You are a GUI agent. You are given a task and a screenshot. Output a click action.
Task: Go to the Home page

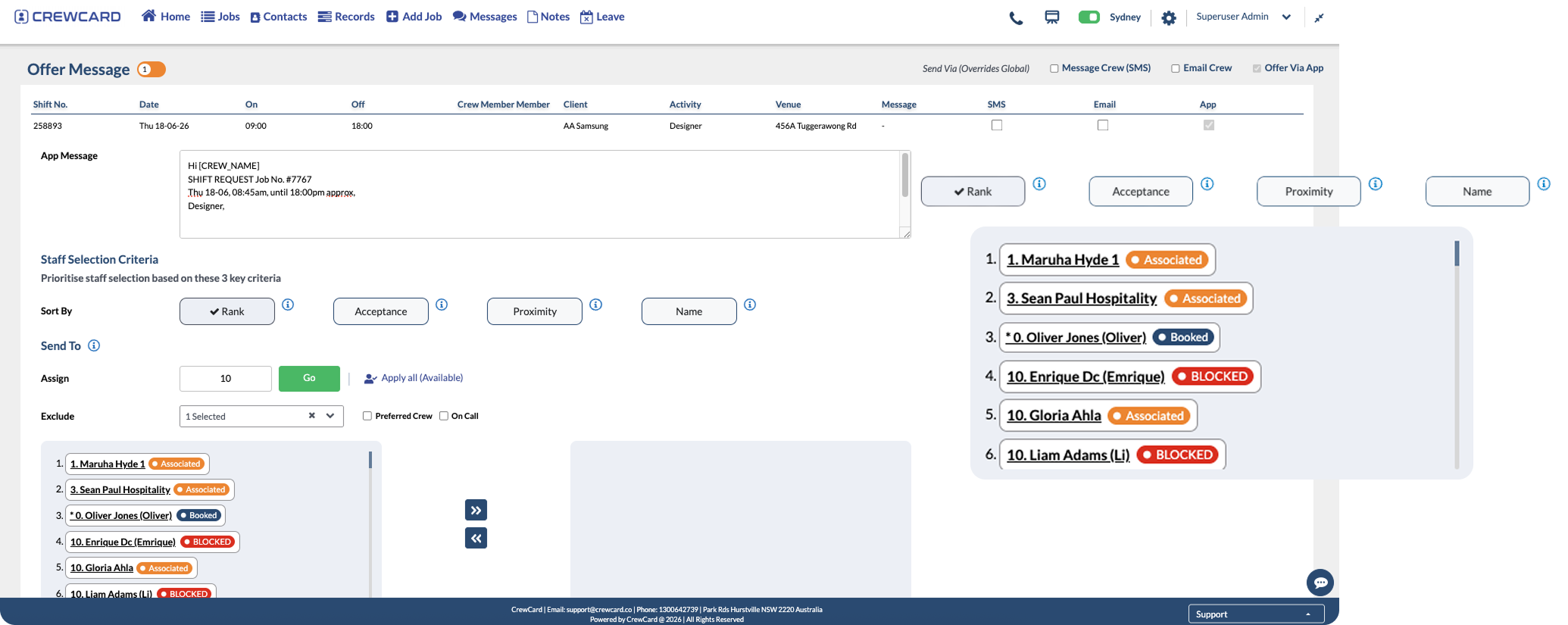166,17
